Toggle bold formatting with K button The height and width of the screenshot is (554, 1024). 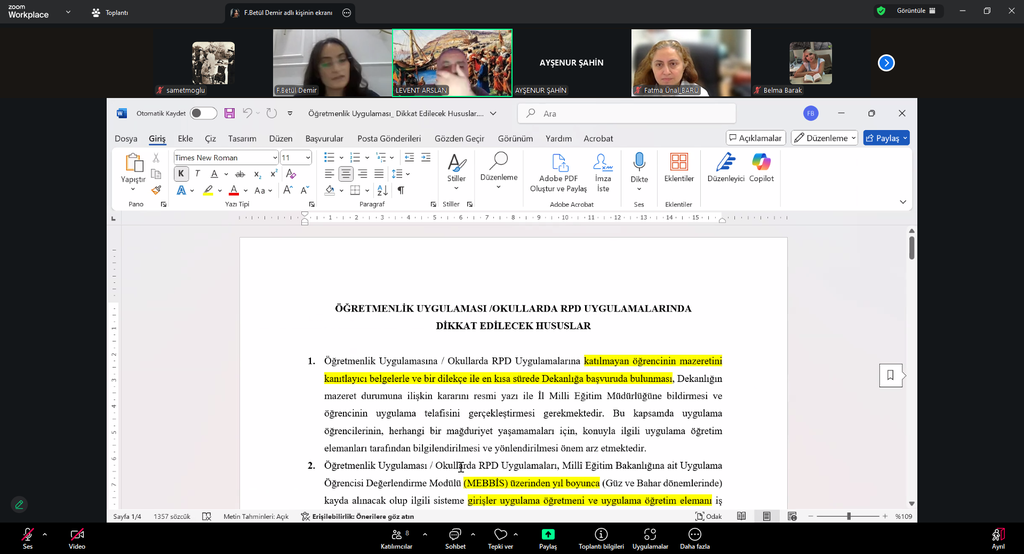[x=181, y=174]
